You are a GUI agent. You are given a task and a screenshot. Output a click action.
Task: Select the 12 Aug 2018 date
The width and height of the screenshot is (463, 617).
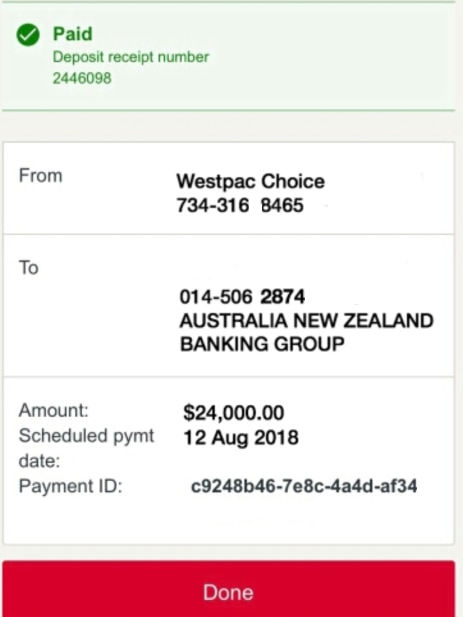(x=241, y=438)
